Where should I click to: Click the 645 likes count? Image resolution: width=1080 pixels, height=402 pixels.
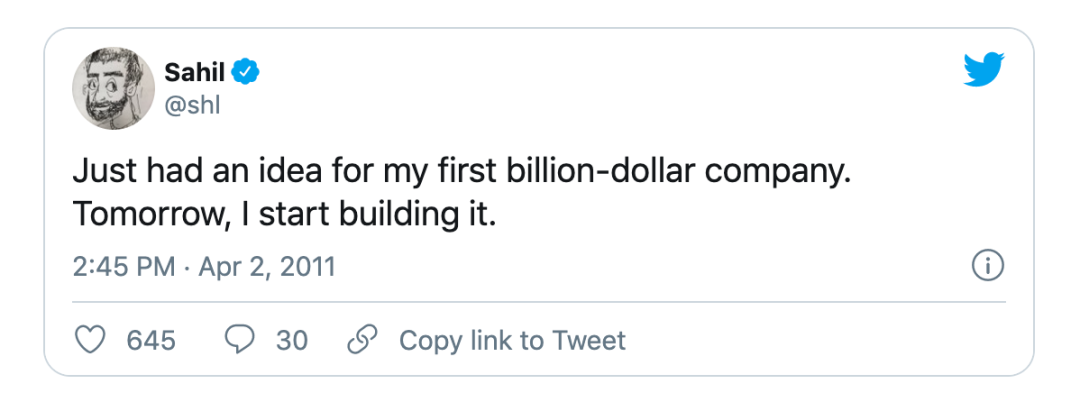151,340
